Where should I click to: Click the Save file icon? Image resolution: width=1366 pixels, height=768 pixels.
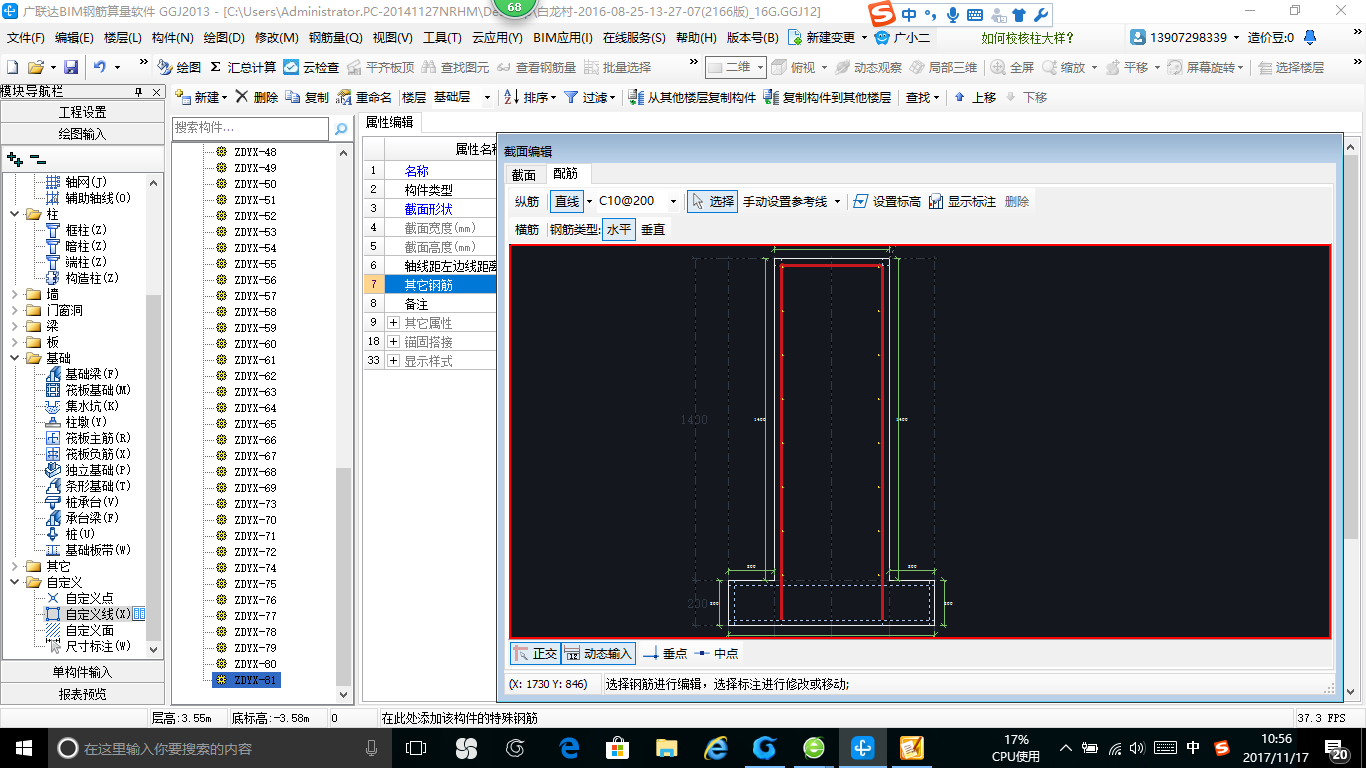[71, 67]
